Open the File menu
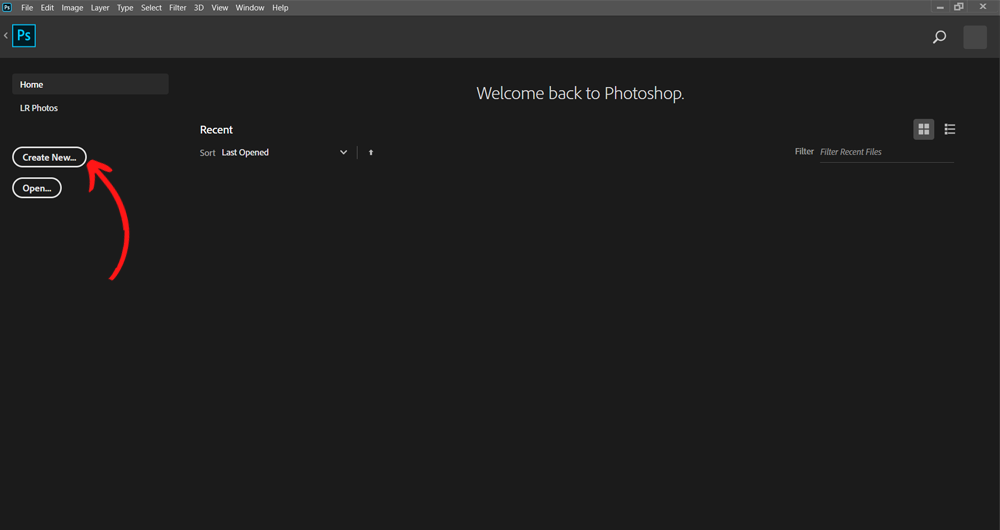 [27, 7]
